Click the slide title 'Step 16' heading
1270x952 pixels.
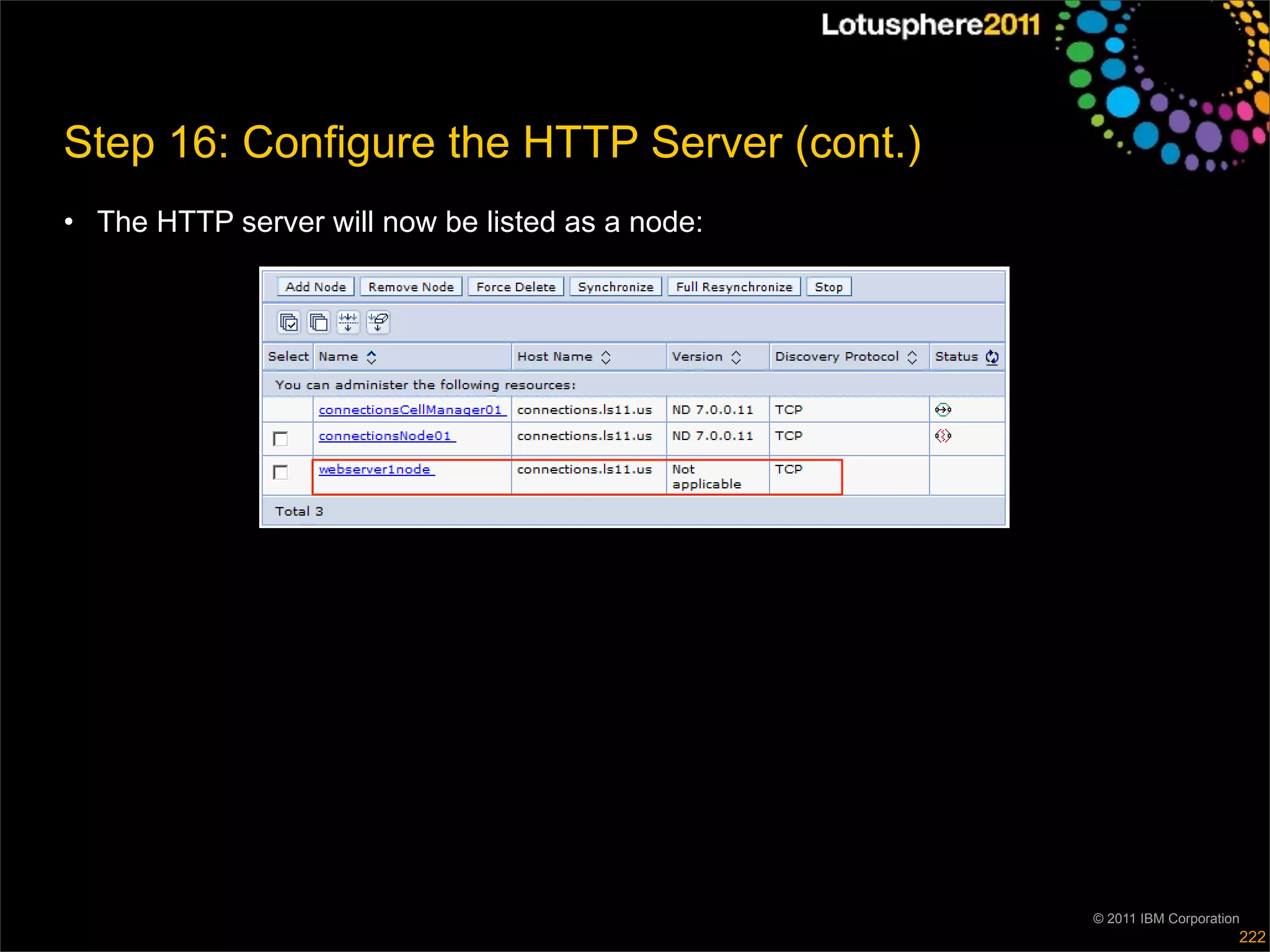[x=492, y=143]
